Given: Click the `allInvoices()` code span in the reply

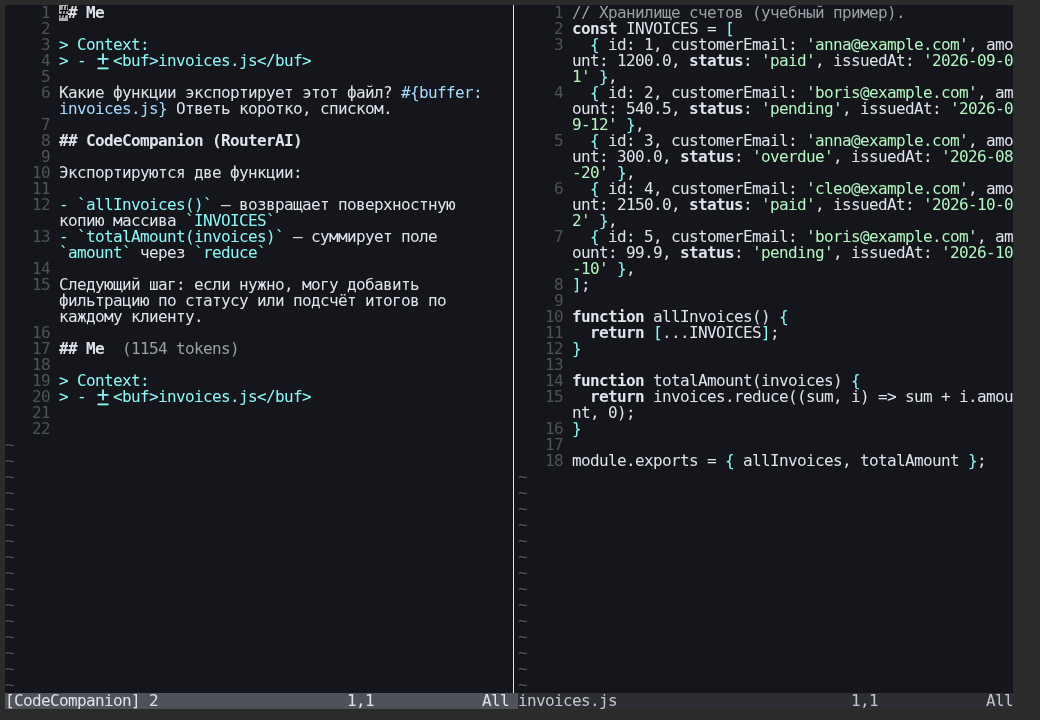Looking at the screenshot, I should [x=144, y=205].
